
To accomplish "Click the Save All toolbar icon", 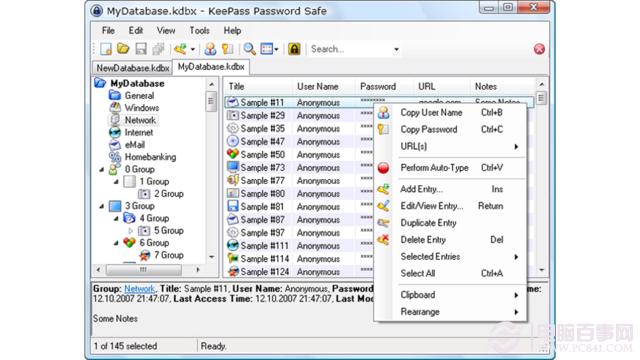I will tap(158, 49).
